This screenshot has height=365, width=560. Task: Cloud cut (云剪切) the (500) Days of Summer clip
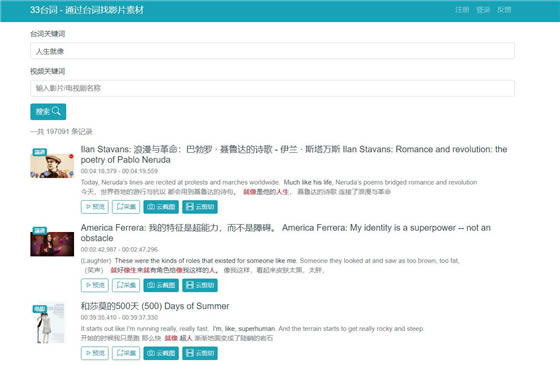pyautogui.click(x=200, y=353)
